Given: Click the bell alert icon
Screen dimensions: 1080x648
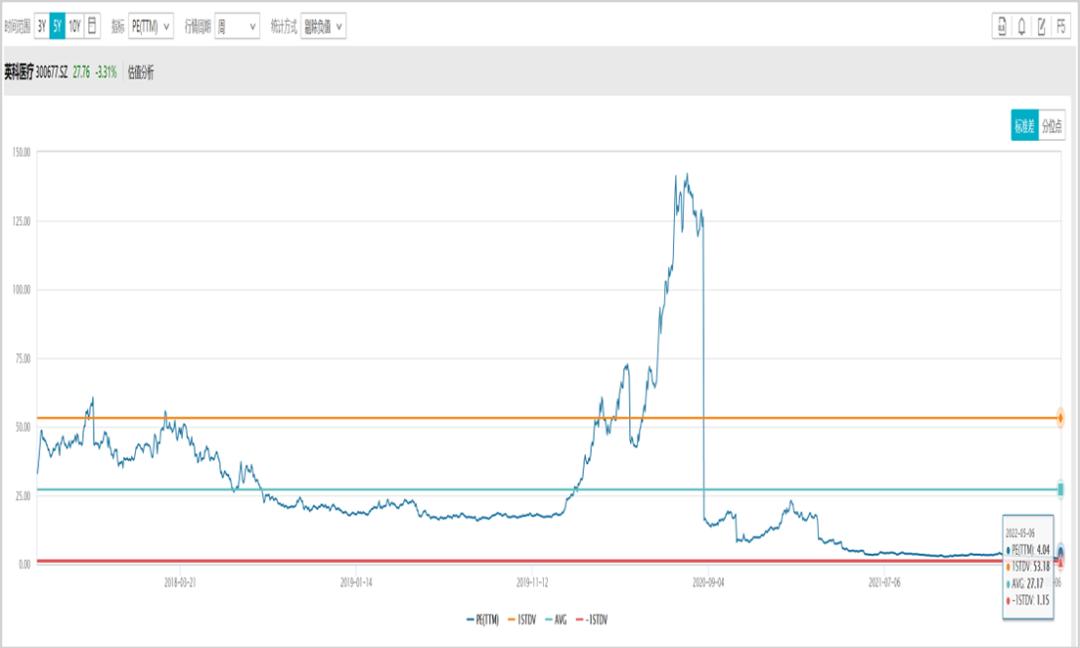Looking at the screenshot, I should click(1021, 26).
